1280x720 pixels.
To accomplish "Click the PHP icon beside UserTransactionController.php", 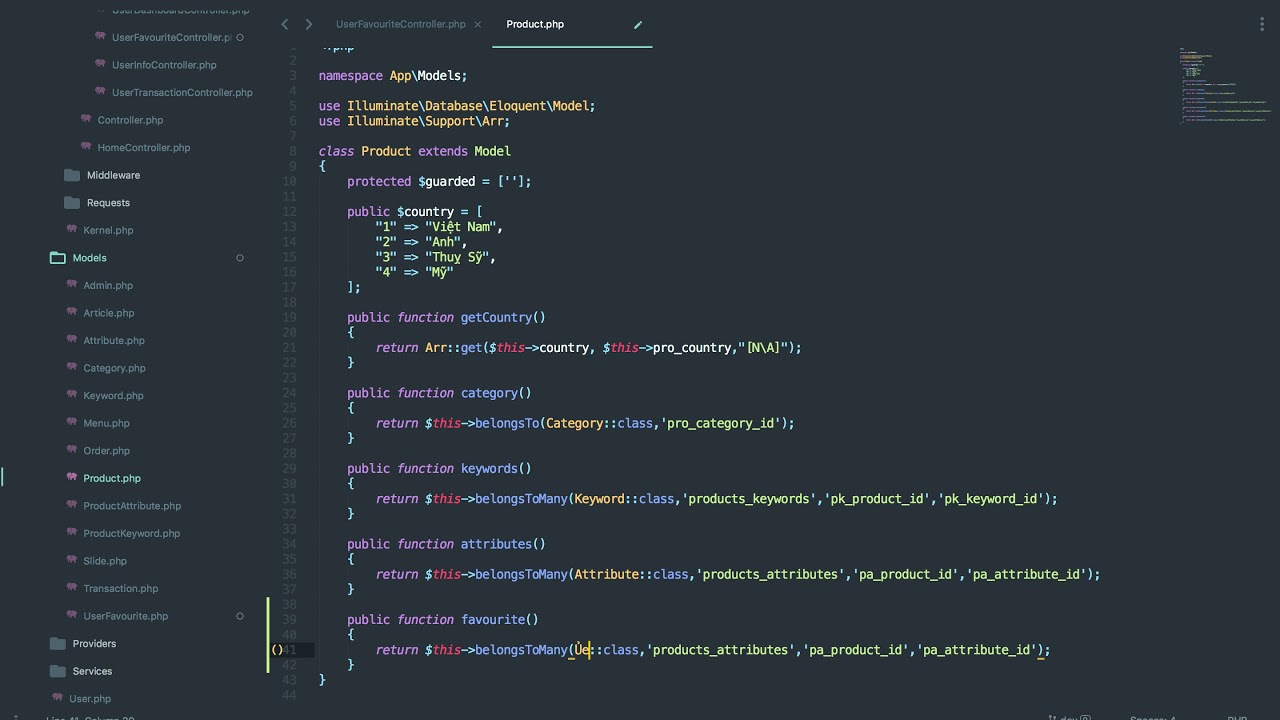I will [100, 91].
